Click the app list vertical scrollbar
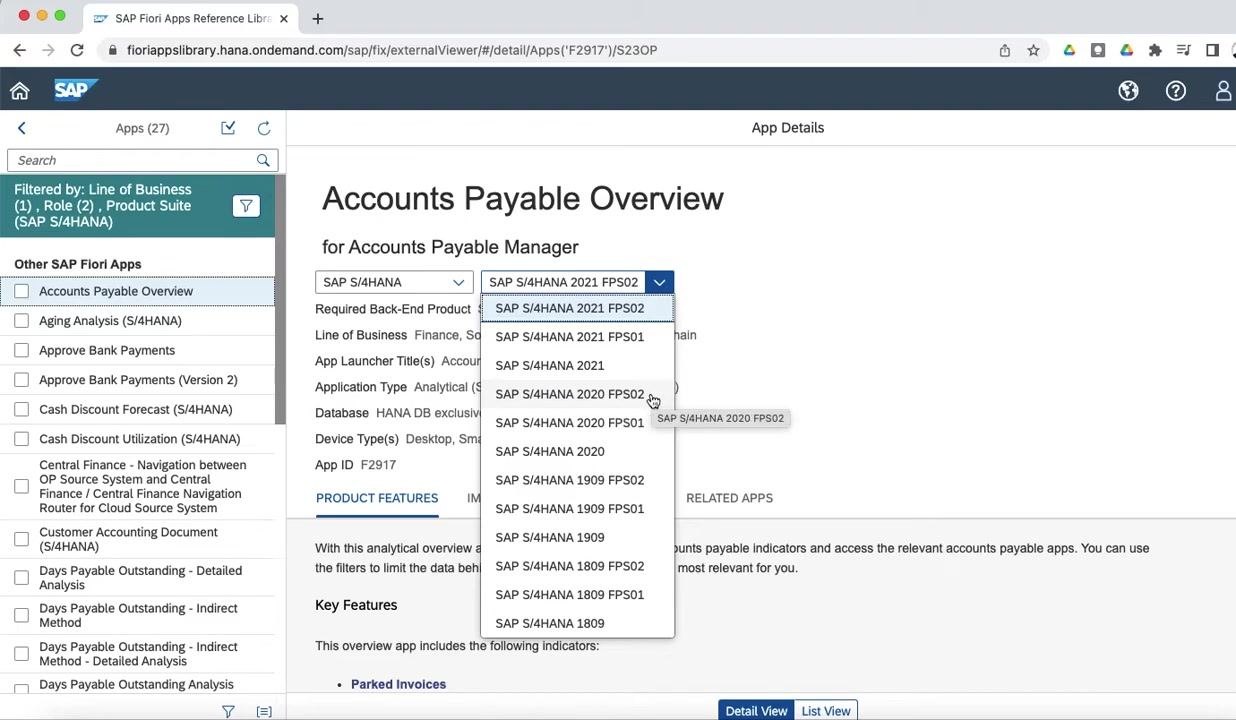 [281, 300]
